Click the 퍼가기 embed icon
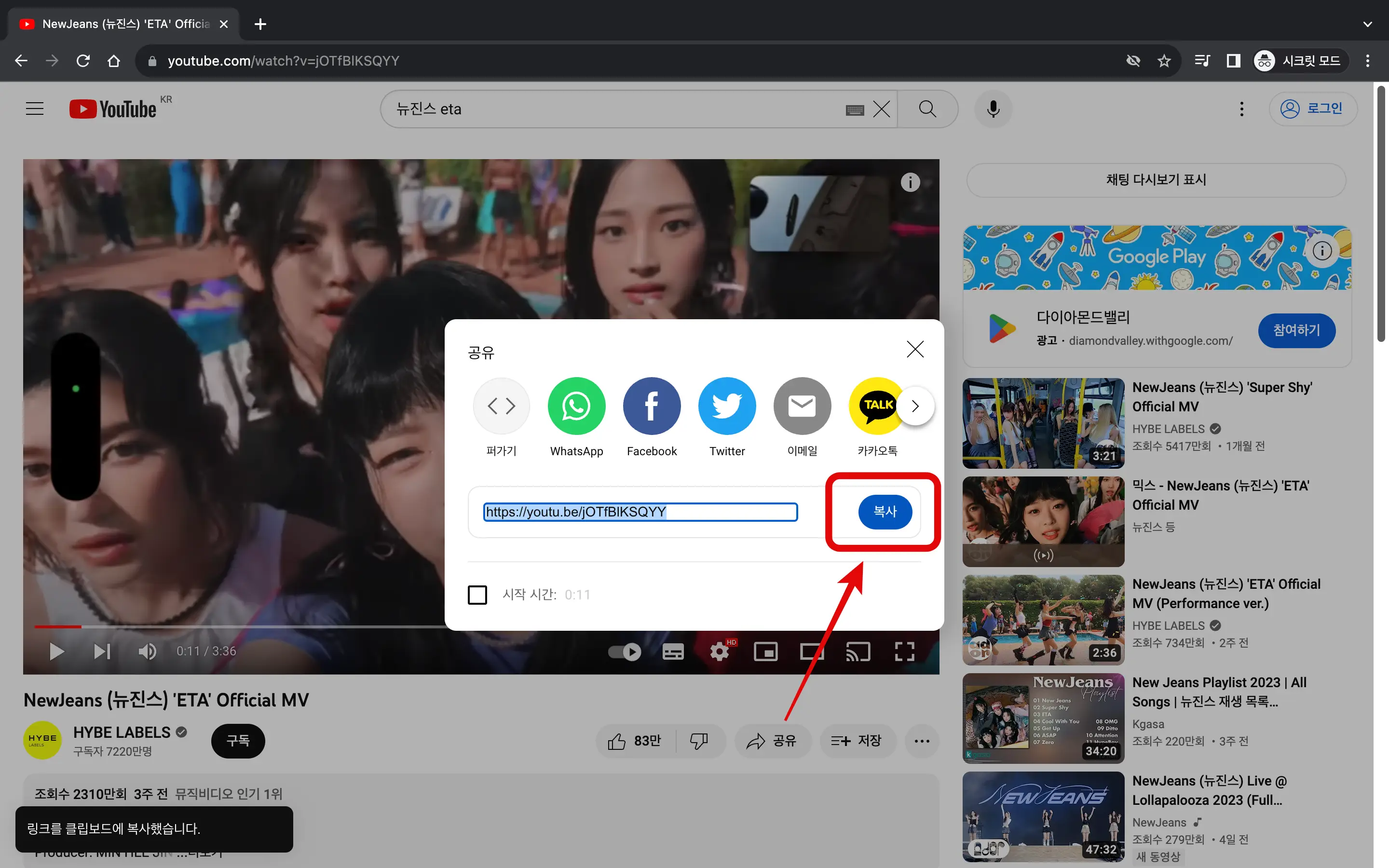The image size is (1389, 868). 500,405
